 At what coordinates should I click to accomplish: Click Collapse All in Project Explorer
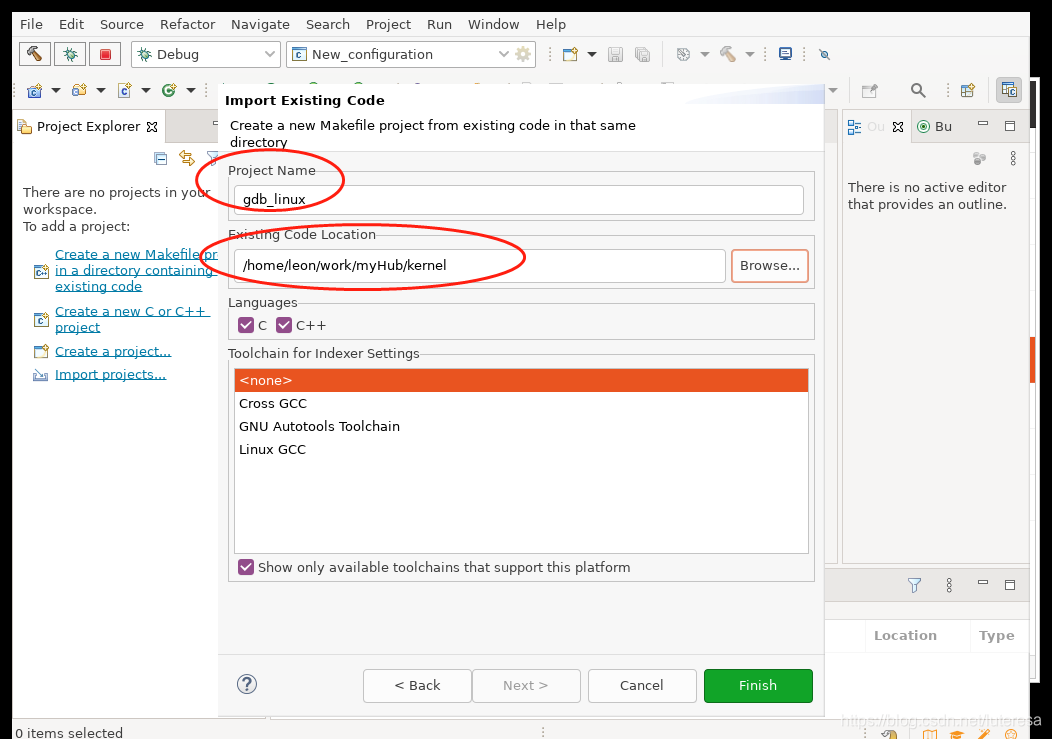point(160,158)
